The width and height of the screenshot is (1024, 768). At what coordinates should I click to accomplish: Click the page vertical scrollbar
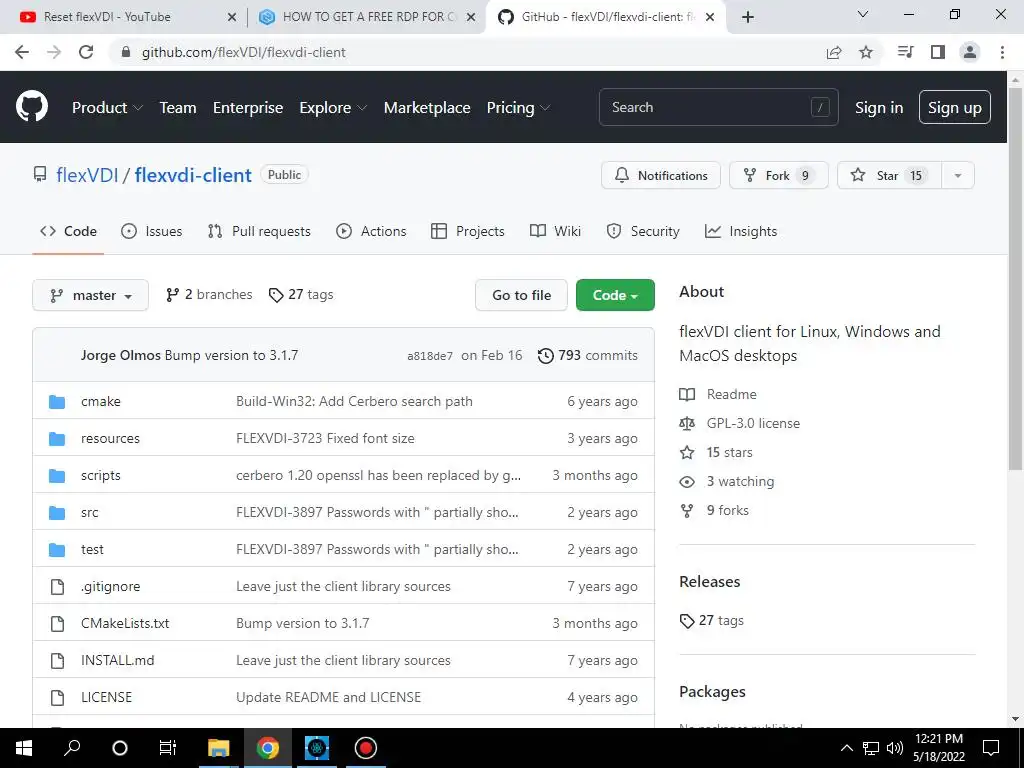click(1015, 278)
